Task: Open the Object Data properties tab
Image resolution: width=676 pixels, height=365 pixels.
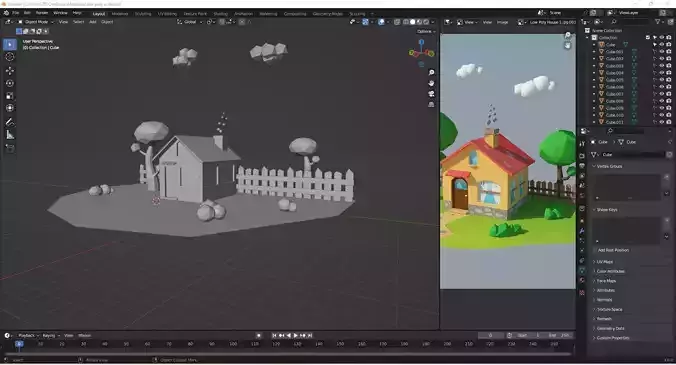Action: [582, 270]
